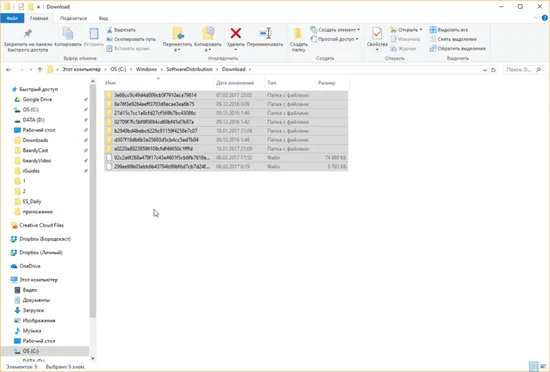The image size is (550, 372).
Task: Select folder starting with 27d15c7cc1a8
Action: pyautogui.click(x=226, y=113)
